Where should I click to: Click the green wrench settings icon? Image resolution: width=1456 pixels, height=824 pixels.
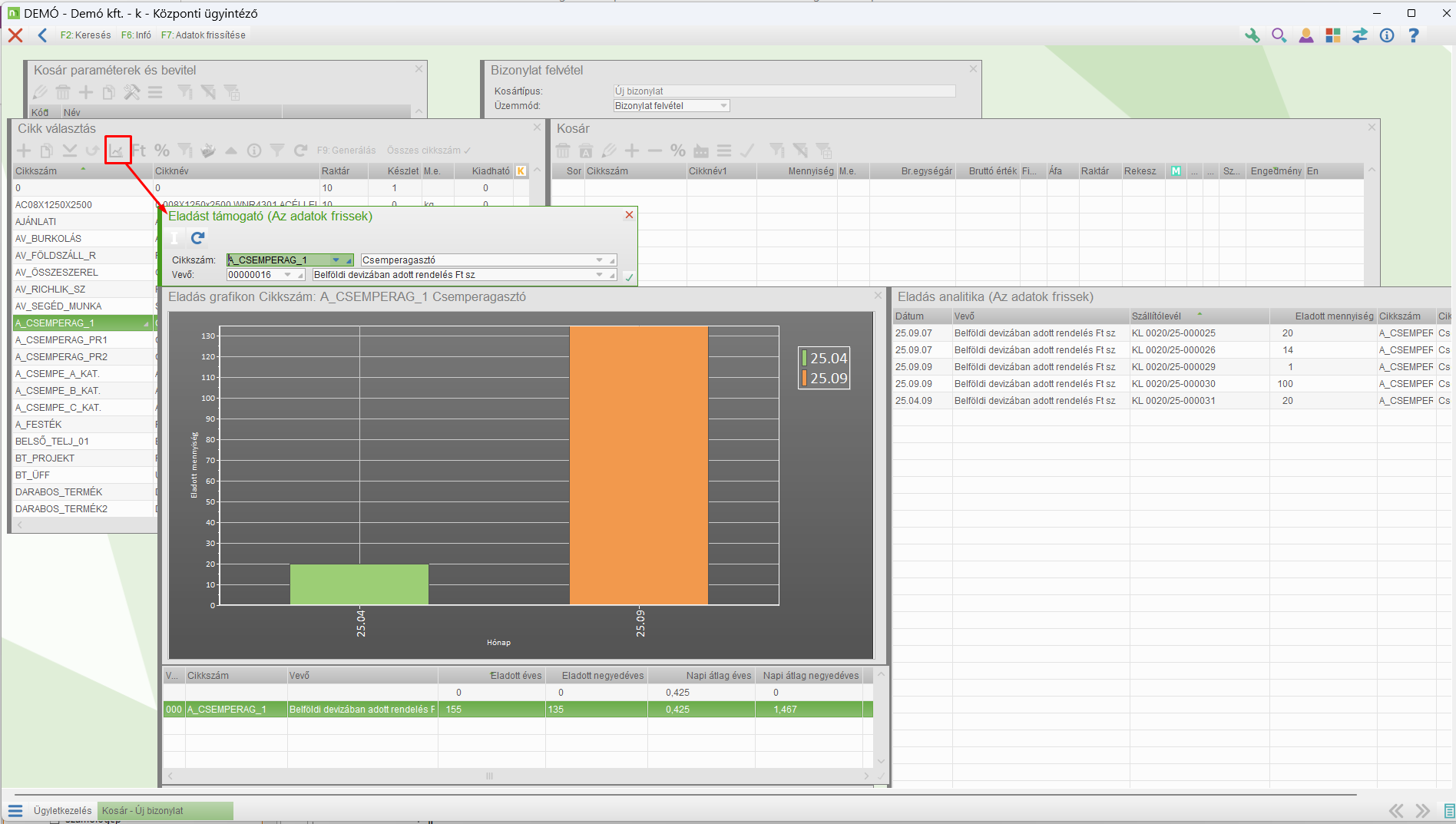tap(1252, 35)
